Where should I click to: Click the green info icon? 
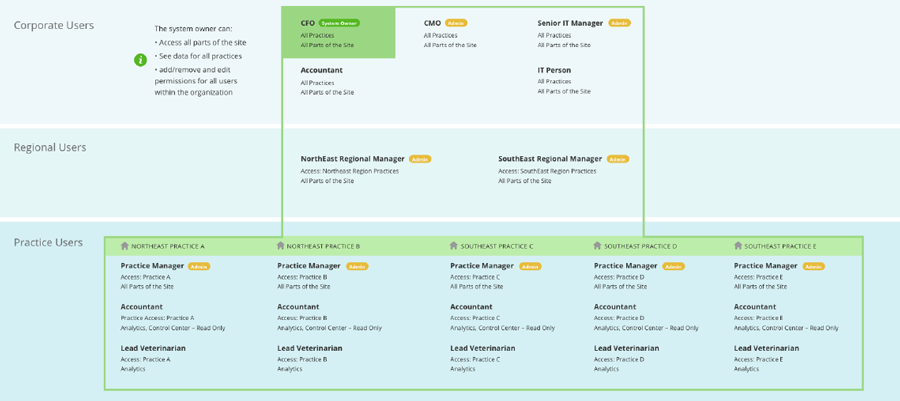(x=141, y=60)
